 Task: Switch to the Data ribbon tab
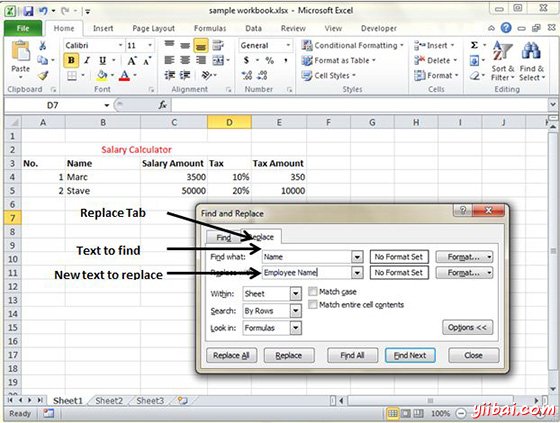[253, 28]
